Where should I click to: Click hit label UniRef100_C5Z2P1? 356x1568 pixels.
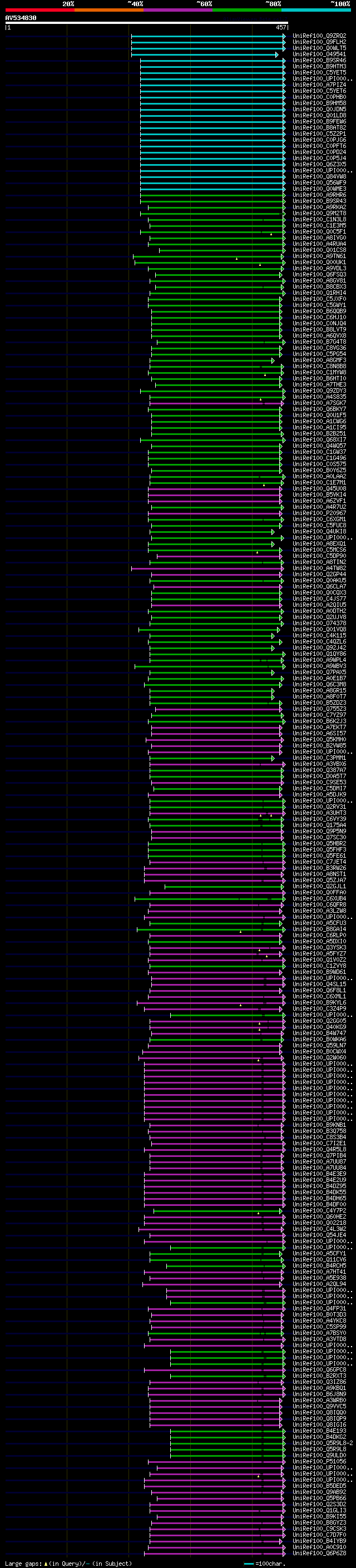(319, 134)
